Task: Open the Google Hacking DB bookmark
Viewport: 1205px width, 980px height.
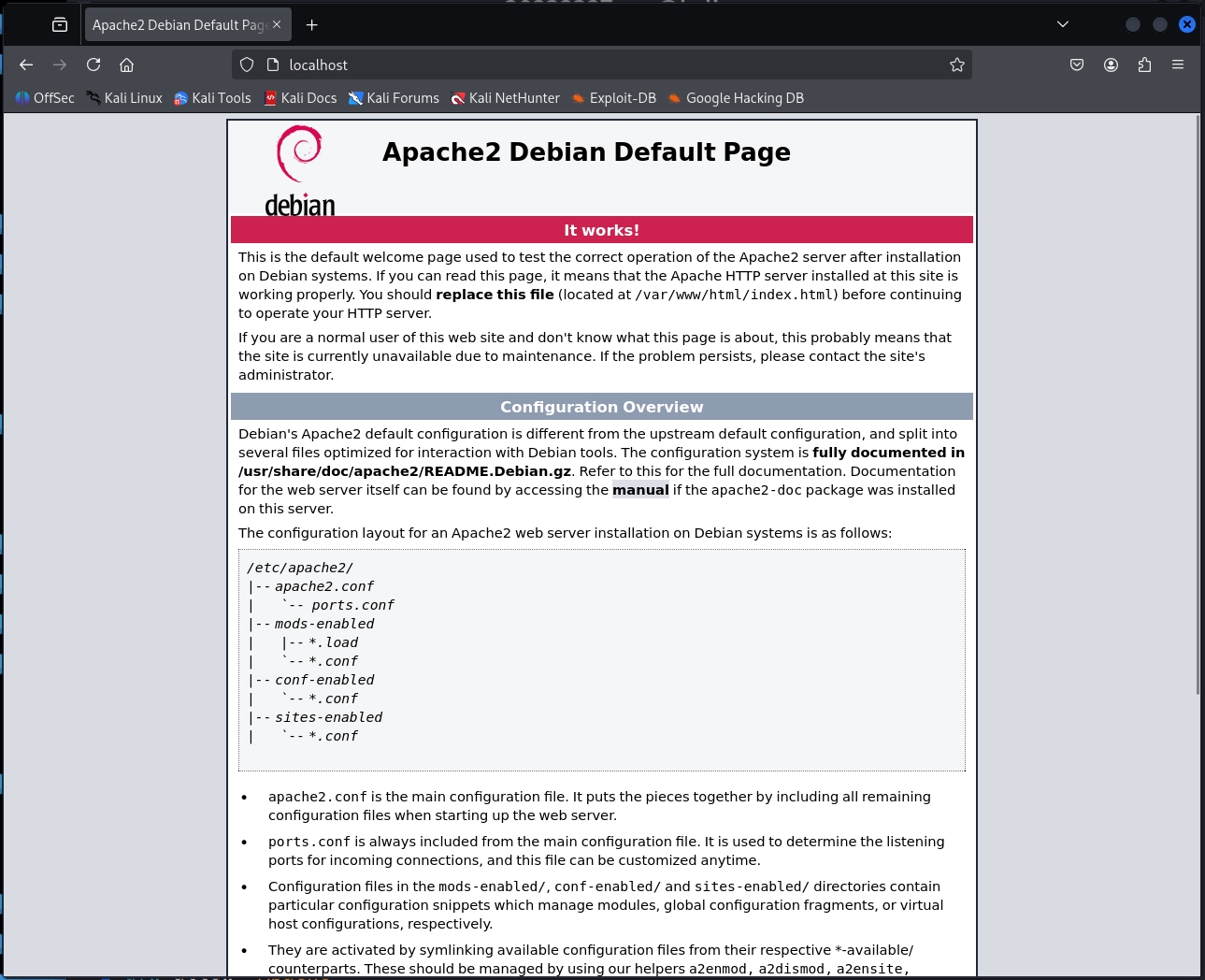Action: (x=736, y=98)
